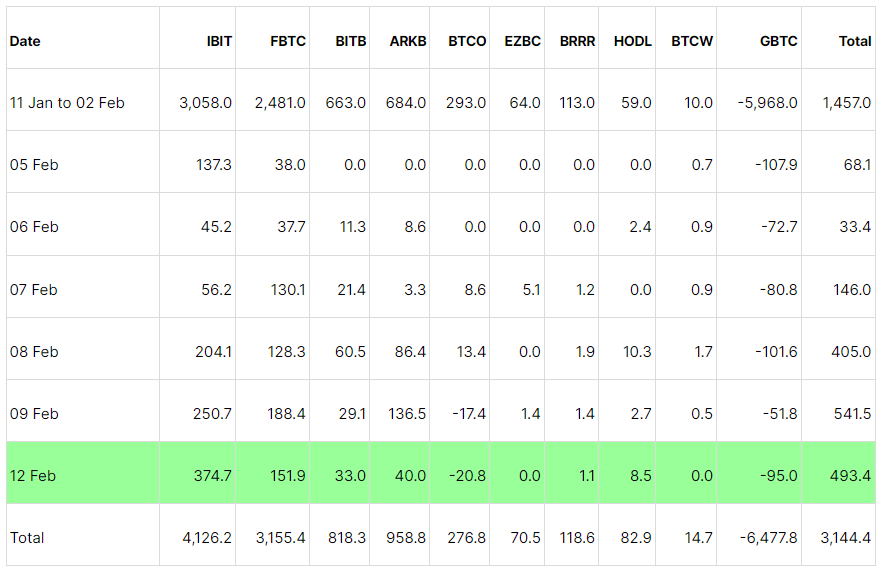Click the grand total 3,144.4 cell
The width and height of the screenshot is (884, 574).
(847, 538)
